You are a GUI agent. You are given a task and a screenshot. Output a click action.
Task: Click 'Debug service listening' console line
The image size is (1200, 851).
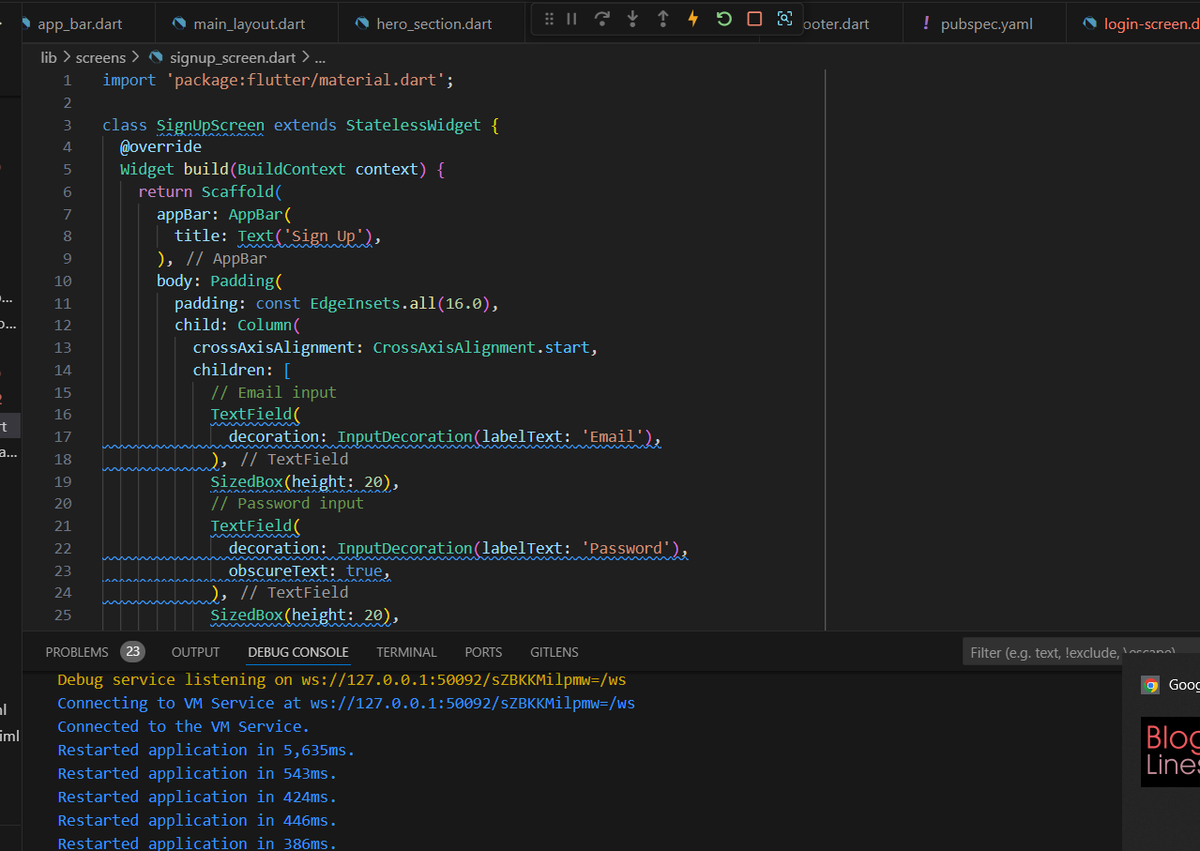pos(342,680)
